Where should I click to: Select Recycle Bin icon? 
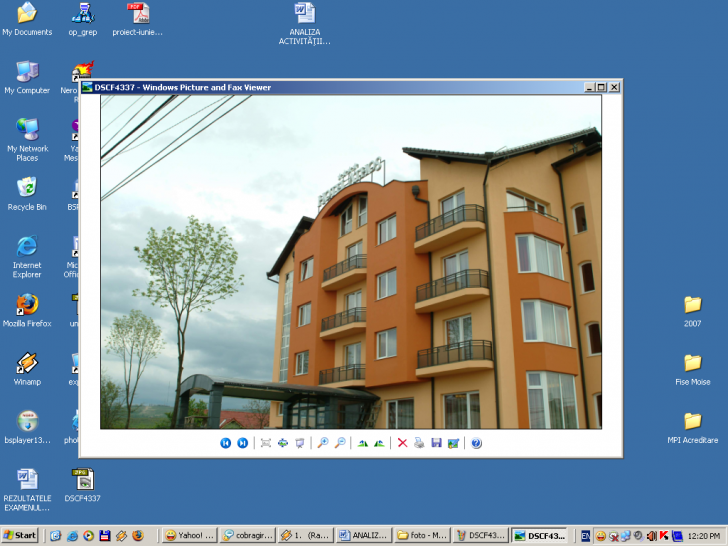click(27, 194)
